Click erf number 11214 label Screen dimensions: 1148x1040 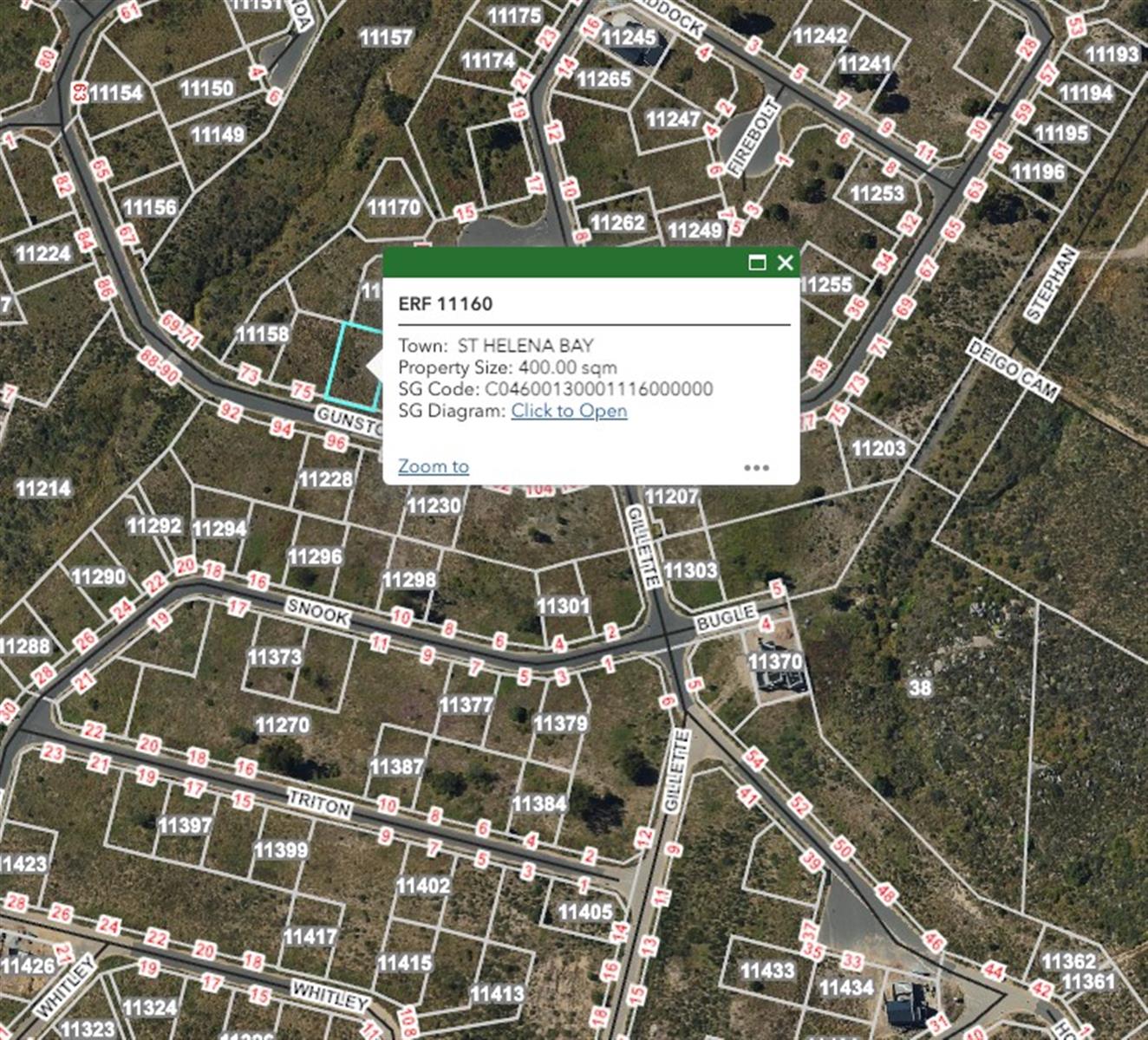(x=43, y=489)
